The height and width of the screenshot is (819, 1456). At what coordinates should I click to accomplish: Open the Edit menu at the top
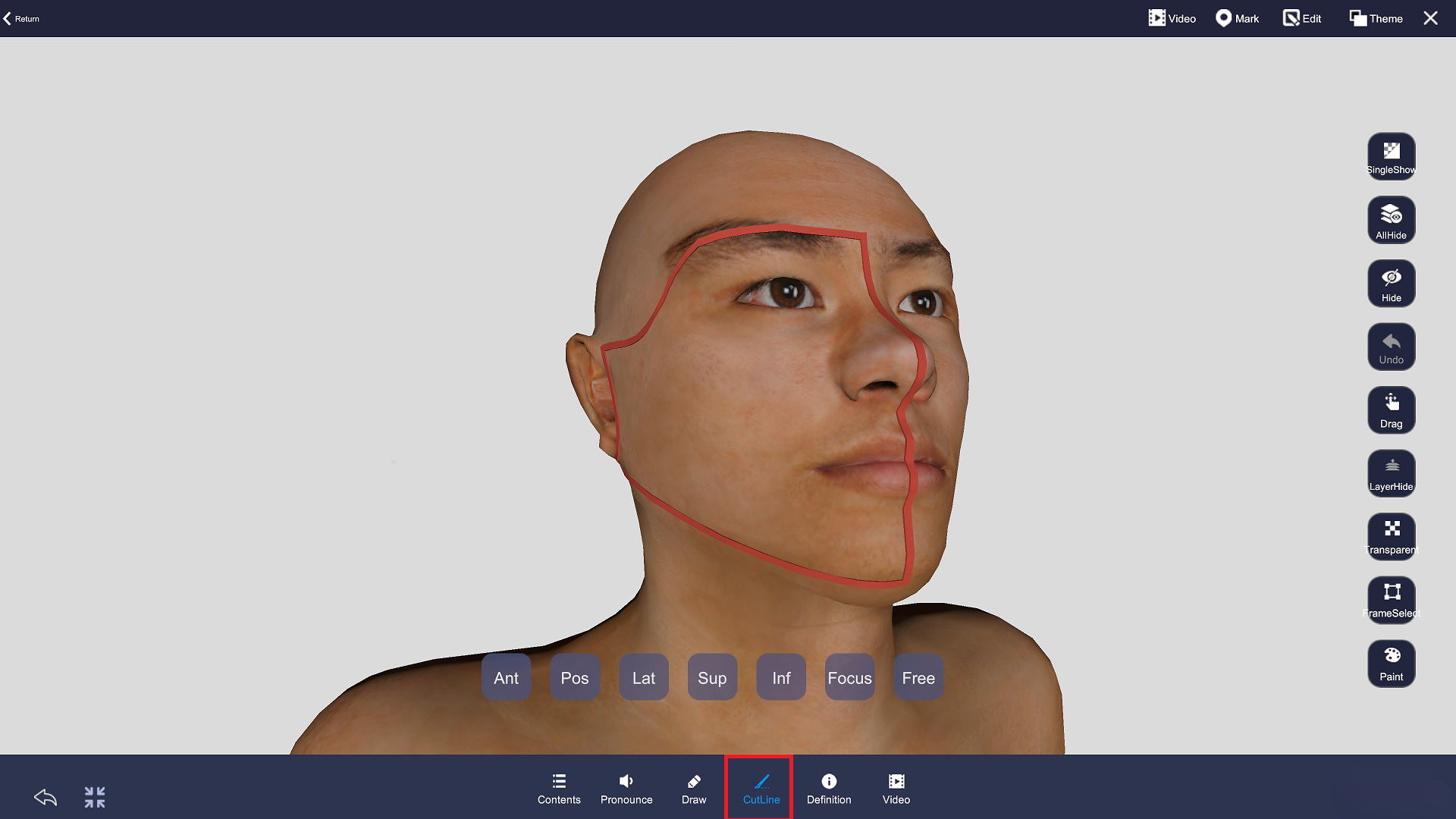click(x=1301, y=17)
